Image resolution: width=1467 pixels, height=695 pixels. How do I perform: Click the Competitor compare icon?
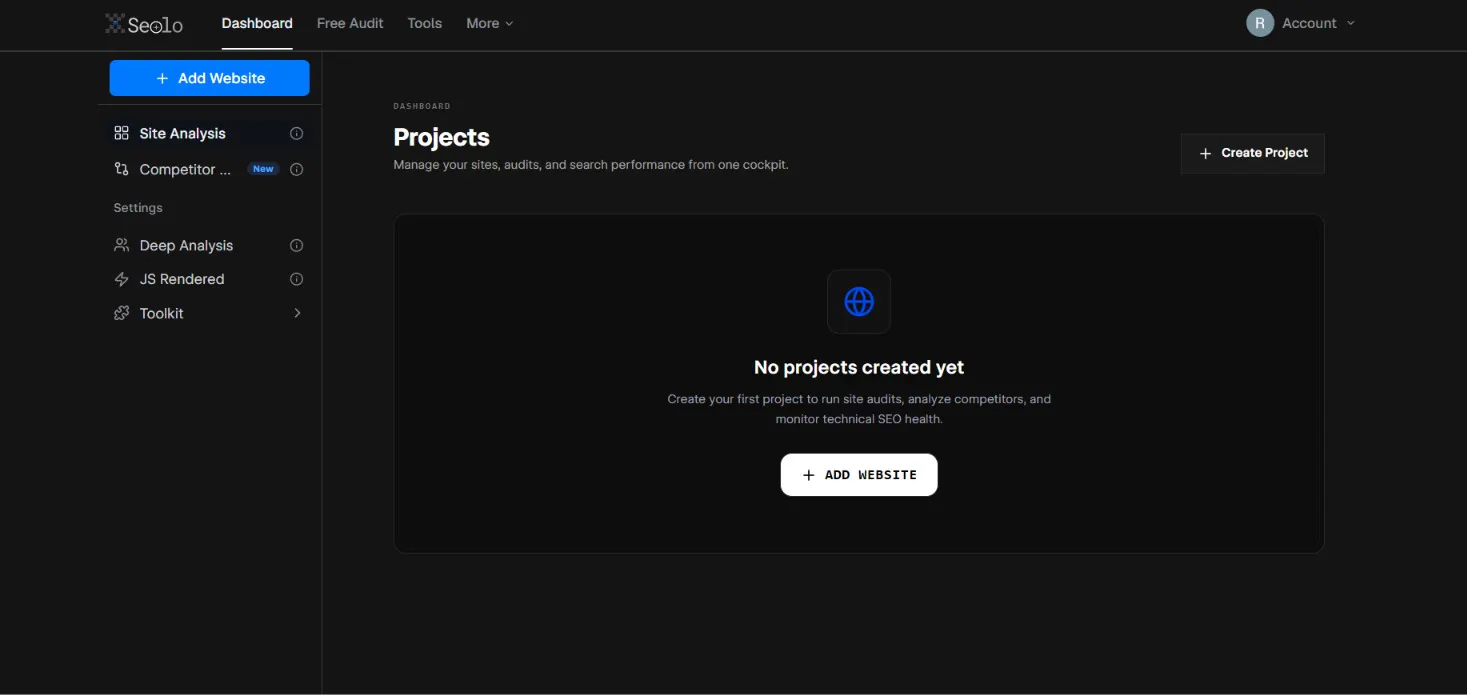[x=122, y=169]
